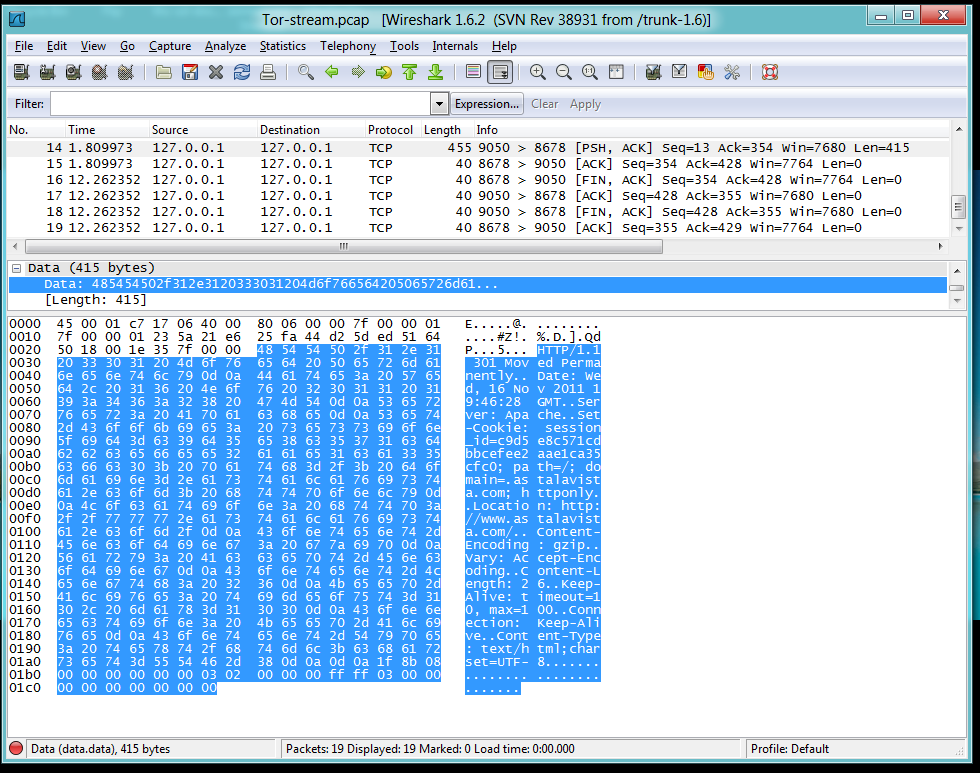980x773 pixels.
Task: Zoom in on packet text
Action: click(538, 72)
